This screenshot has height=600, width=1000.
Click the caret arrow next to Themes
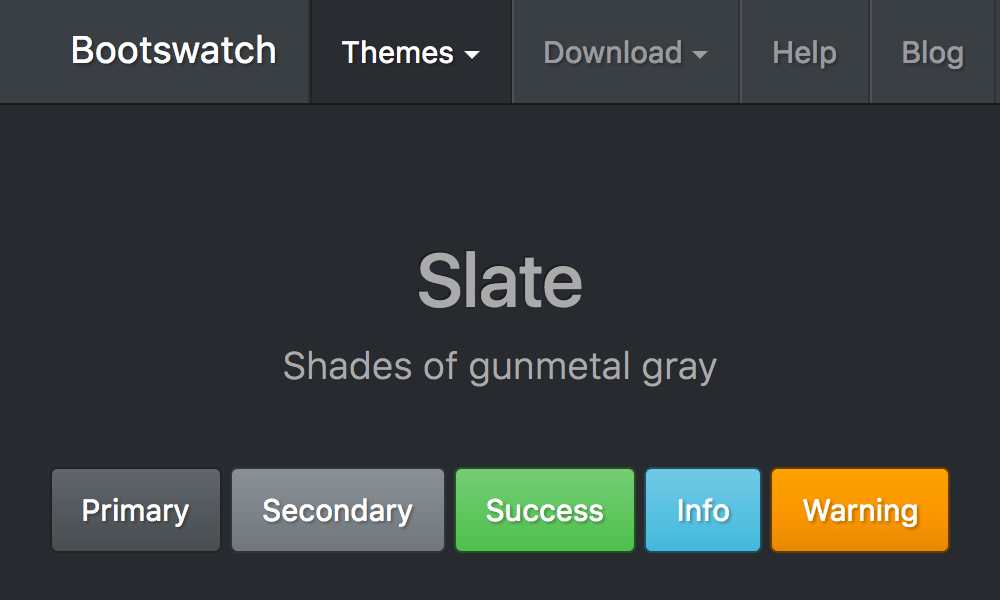(x=473, y=55)
